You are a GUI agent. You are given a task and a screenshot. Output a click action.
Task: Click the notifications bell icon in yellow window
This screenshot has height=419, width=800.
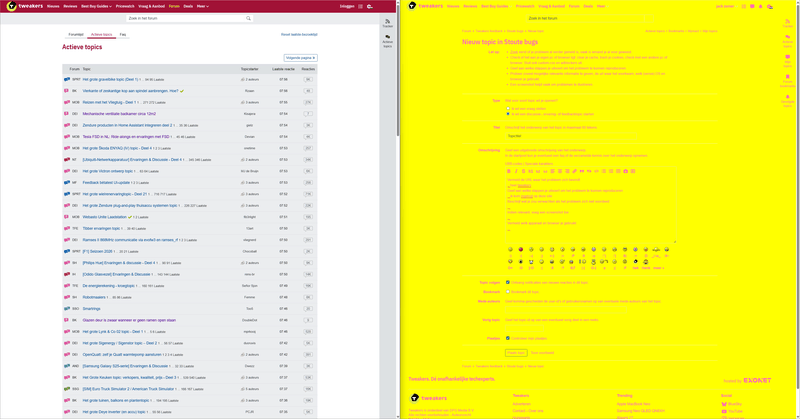(760, 7)
